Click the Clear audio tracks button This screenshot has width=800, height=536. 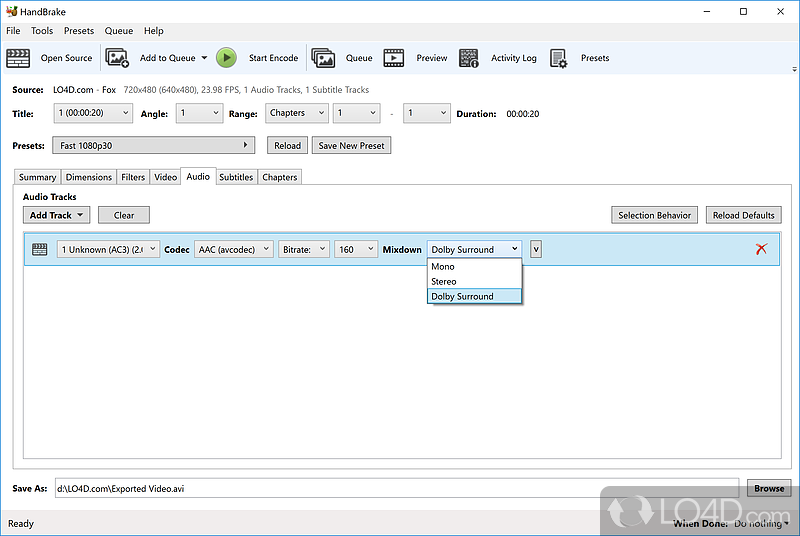124,215
